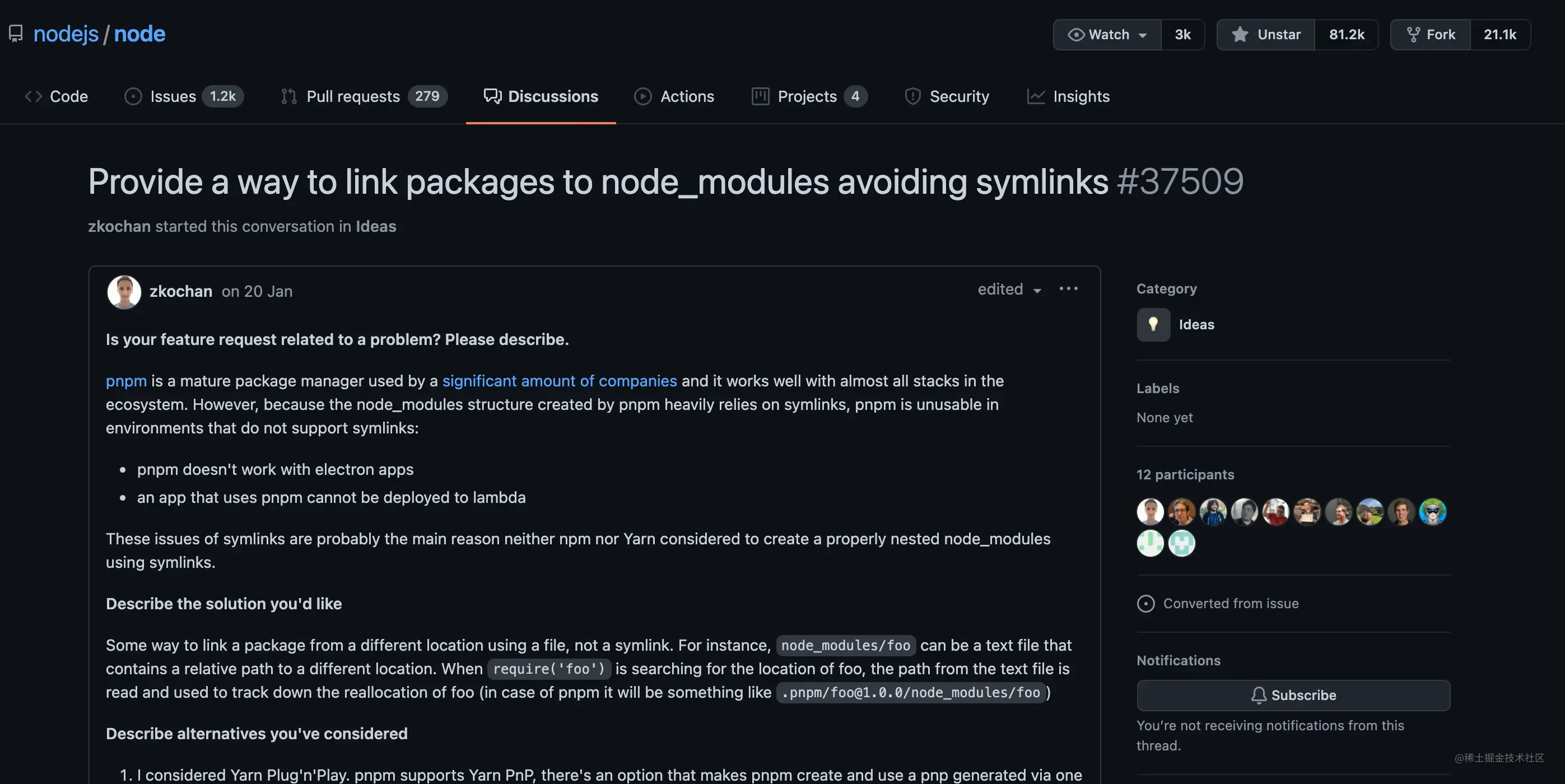Fork the repository with Fork button

1430,35
